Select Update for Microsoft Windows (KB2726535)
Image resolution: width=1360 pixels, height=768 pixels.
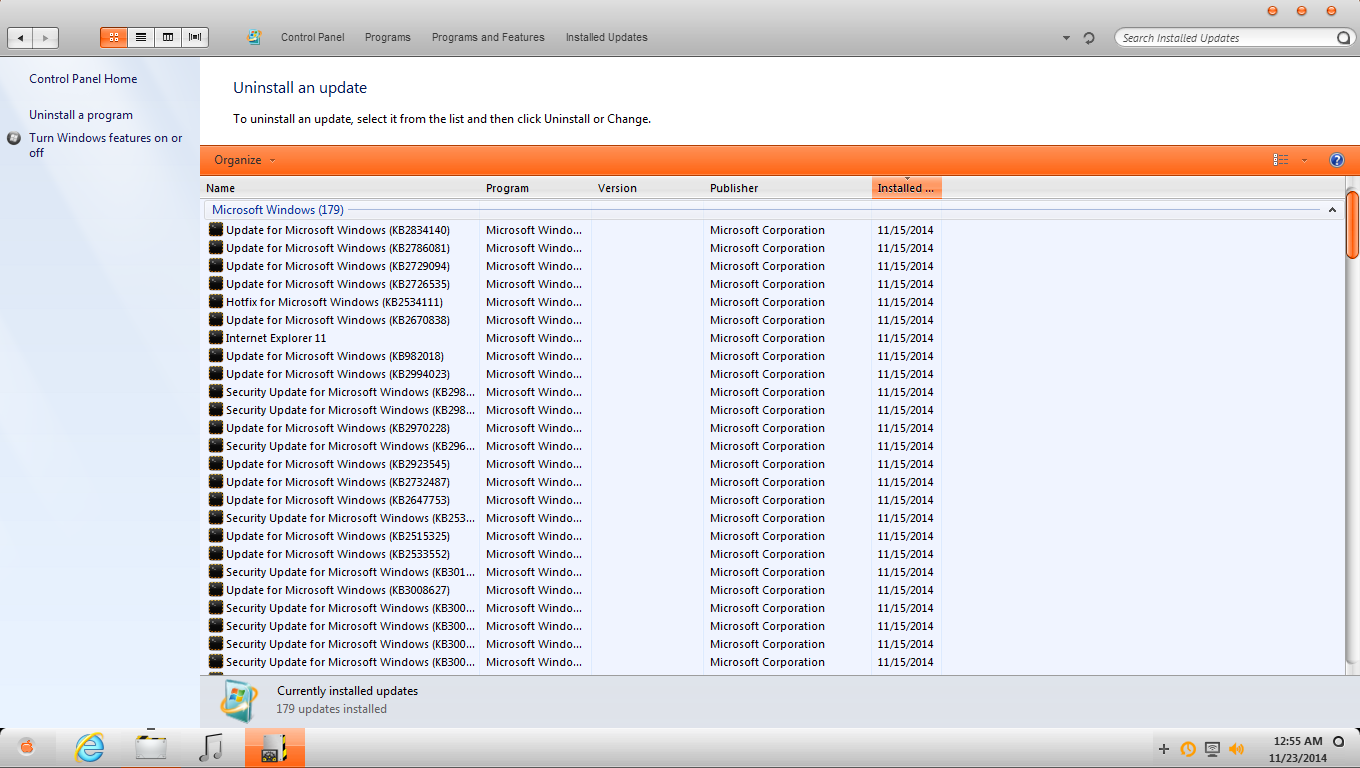[x=337, y=284]
